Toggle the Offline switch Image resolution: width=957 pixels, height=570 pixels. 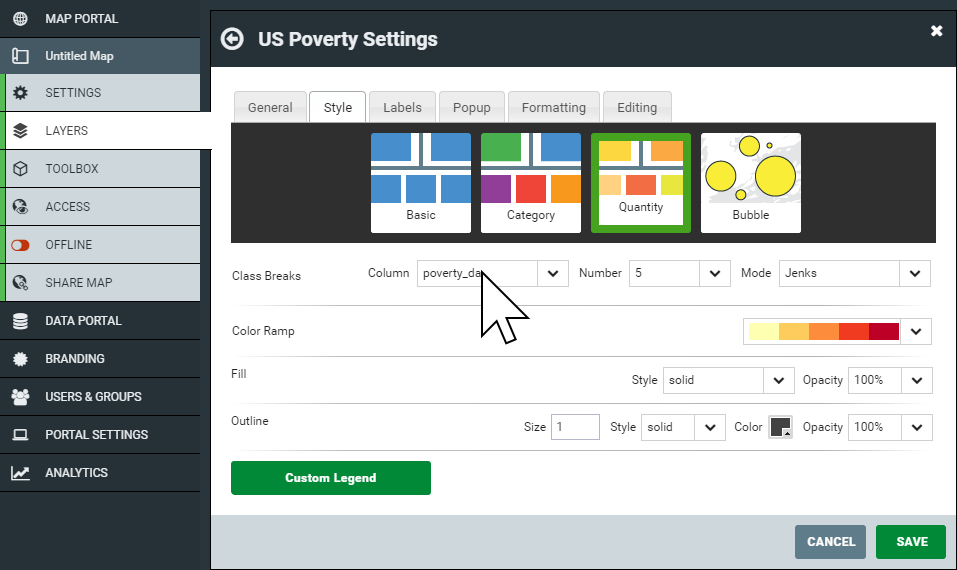pyautogui.click(x=20, y=245)
